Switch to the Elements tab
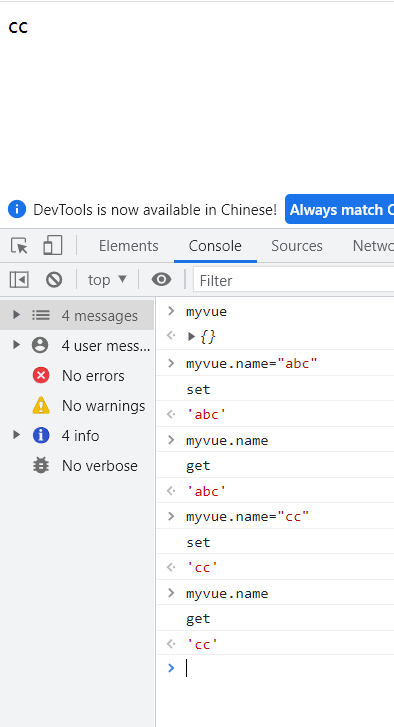The height and width of the screenshot is (727, 394). [x=128, y=246]
